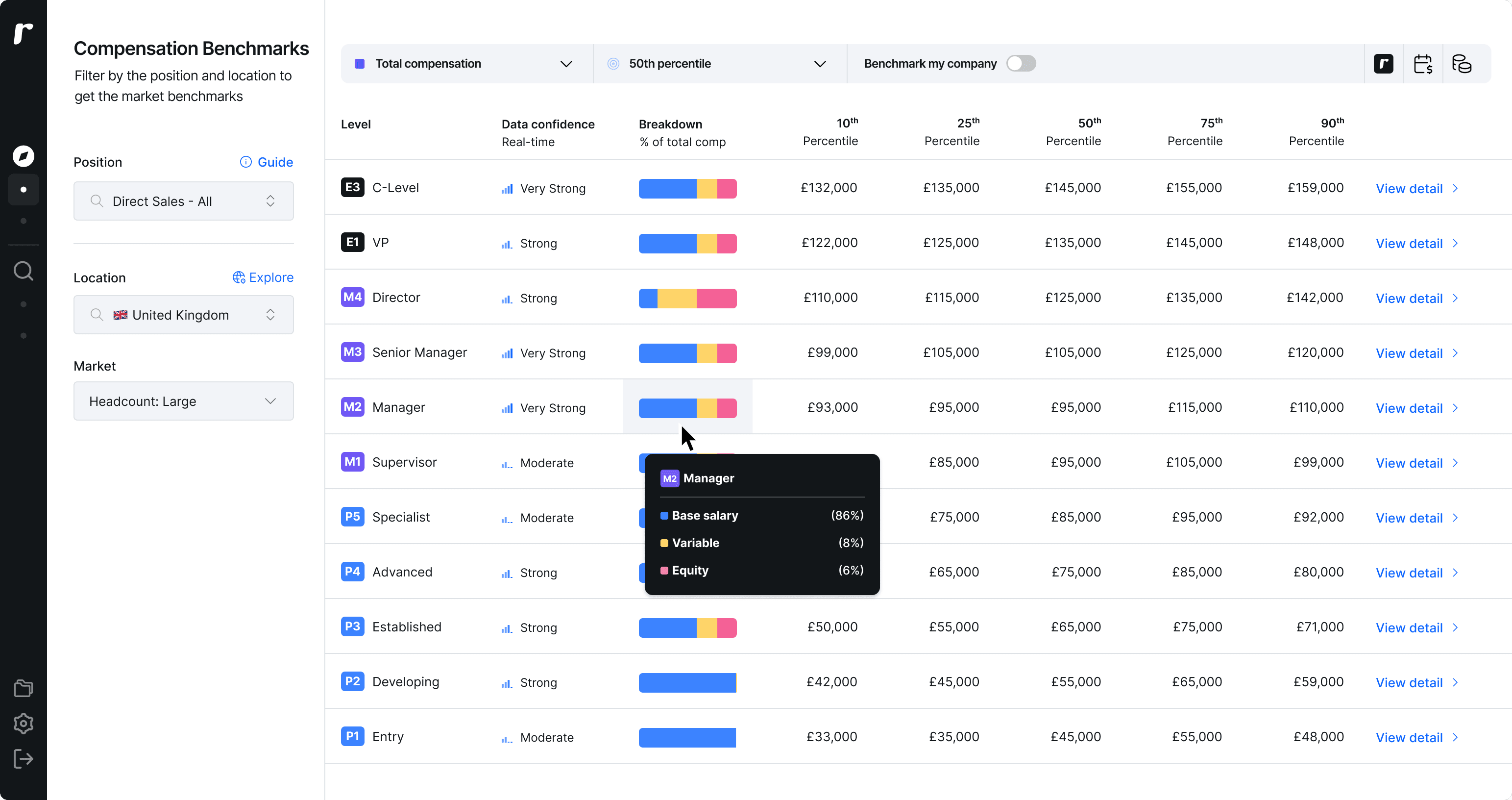This screenshot has height=800, width=1512.
Task: Click the calendar with dollar icon
Action: 1423,63
